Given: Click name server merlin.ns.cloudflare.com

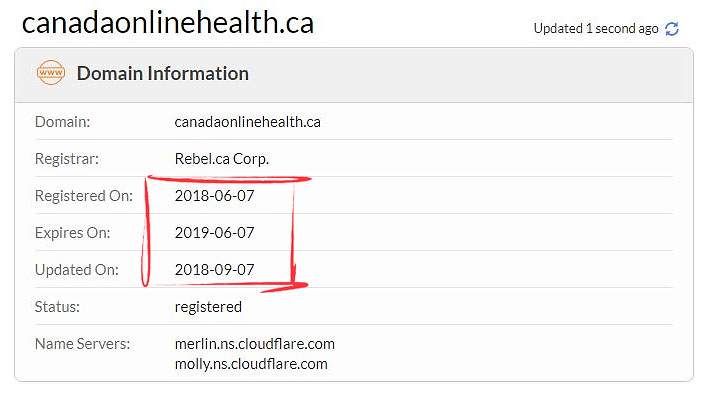Looking at the screenshot, I should 255,344.
